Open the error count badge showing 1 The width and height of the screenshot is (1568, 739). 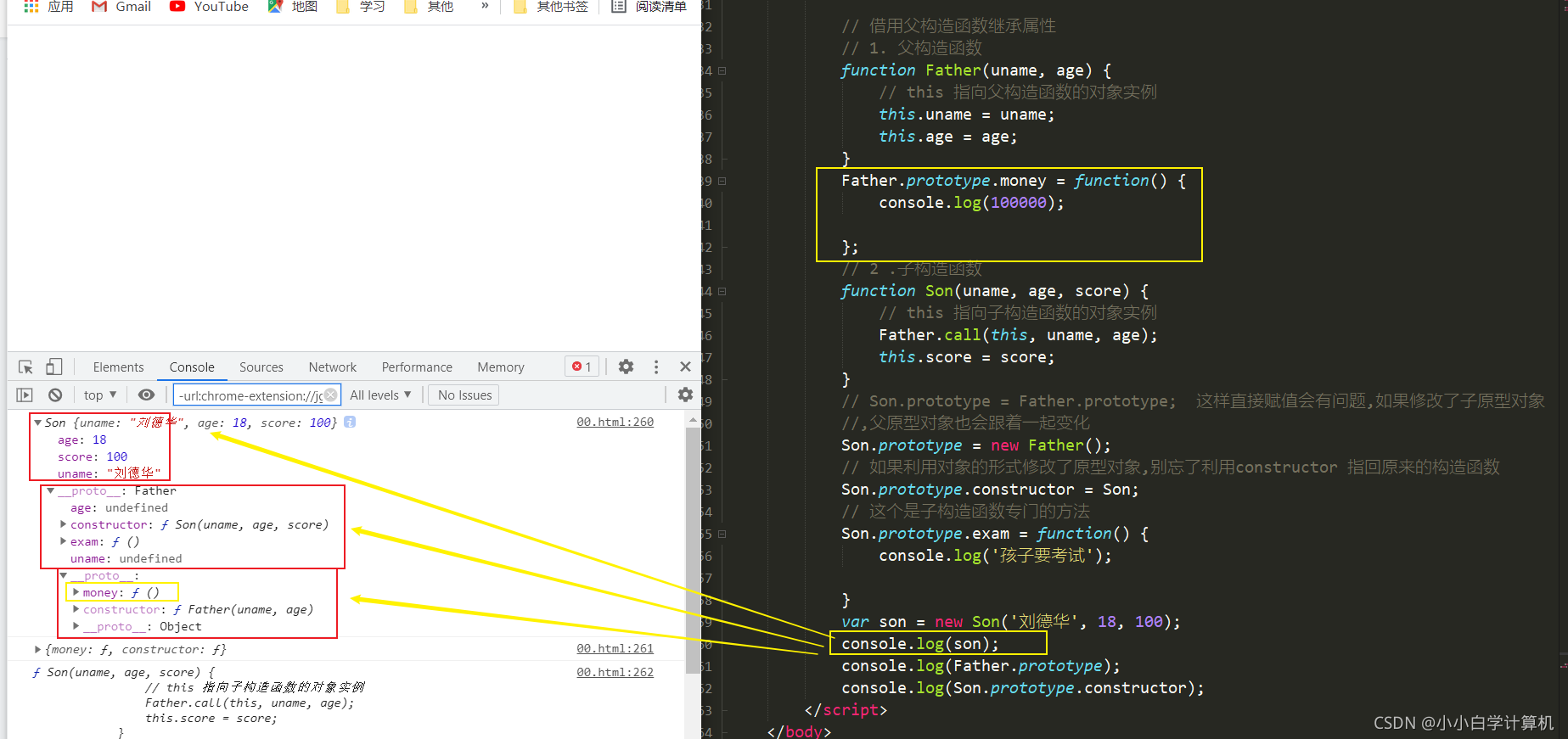click(582, 367)
